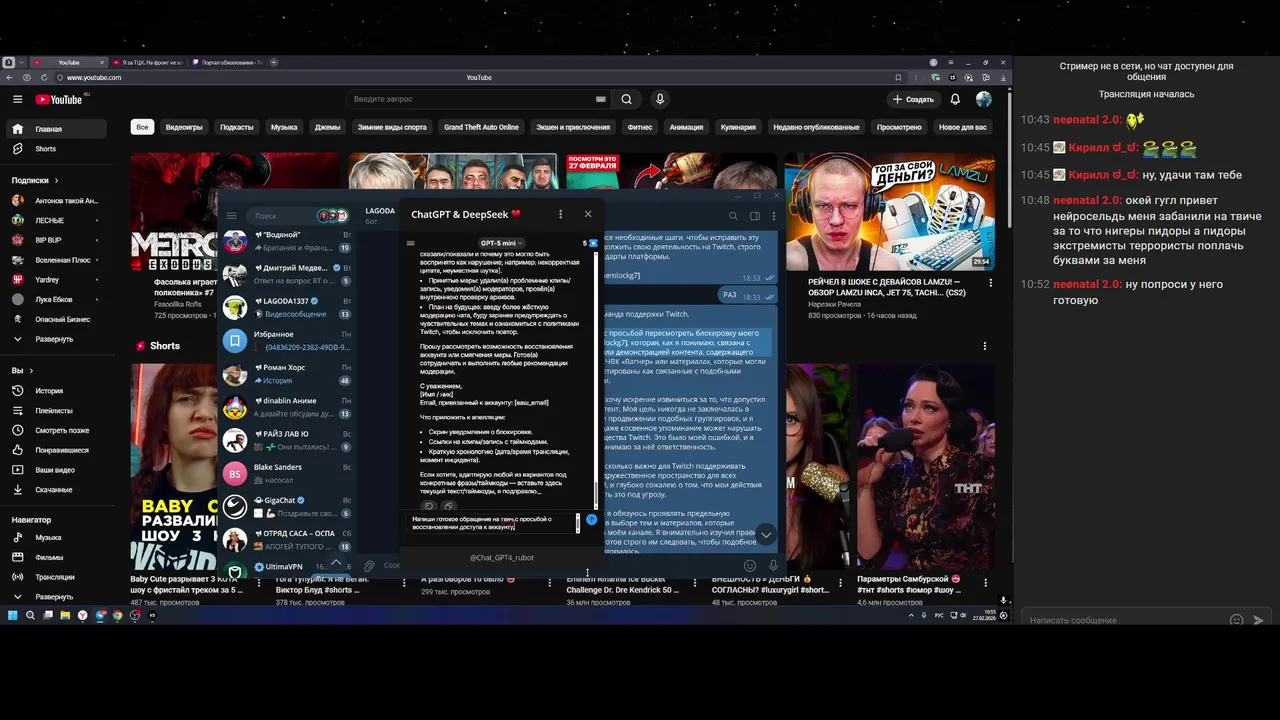Open Telegram chat three-dot menu
The width and height of the screenshot is (1280, 720).
point(773,216)
